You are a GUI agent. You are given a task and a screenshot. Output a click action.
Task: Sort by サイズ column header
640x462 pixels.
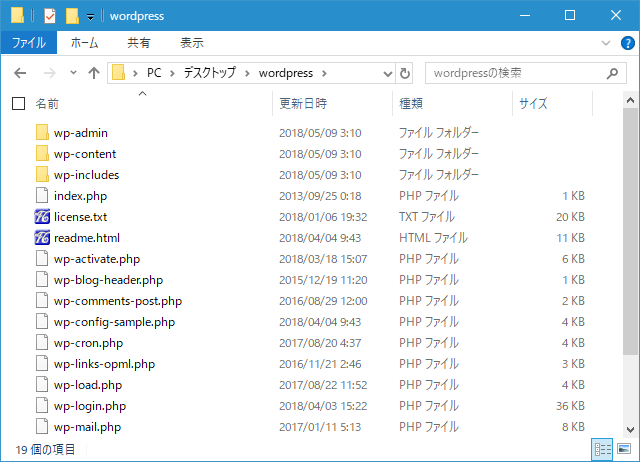[x=533, y=104]
